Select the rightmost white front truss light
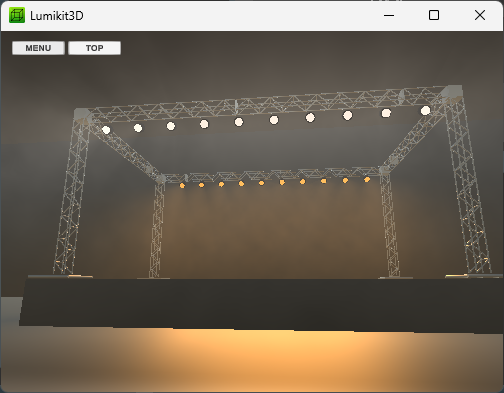The image size is (504, 393). [x=425, y=110]
